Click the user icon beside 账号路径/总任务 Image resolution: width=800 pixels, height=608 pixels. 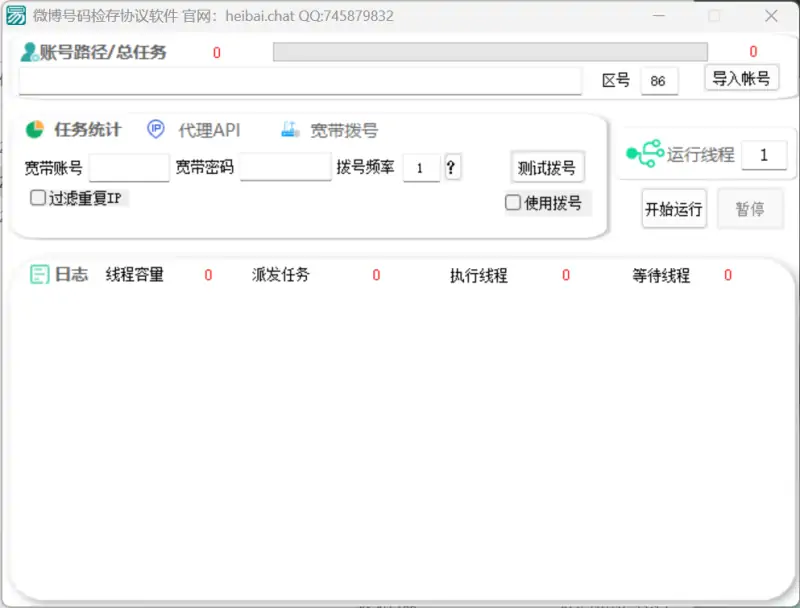tap(29, 52)
